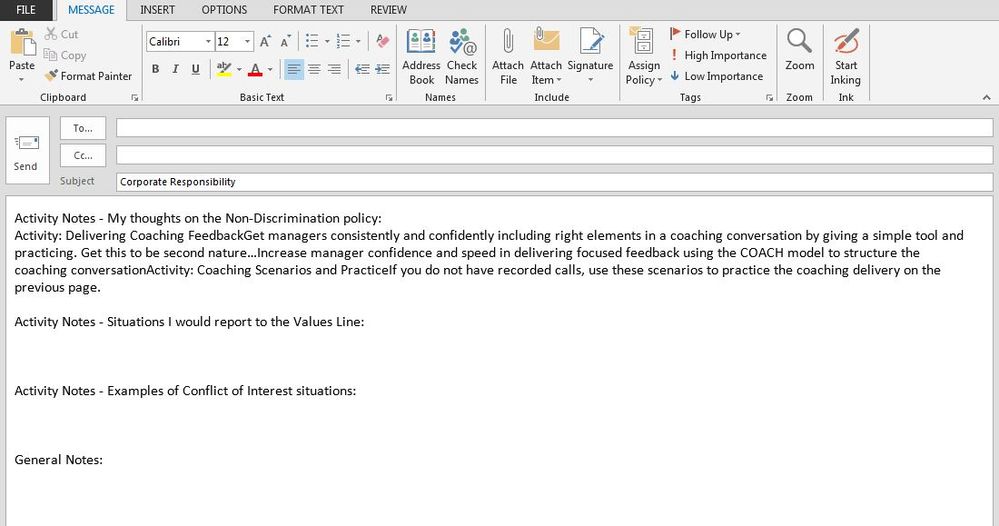
Task: Open the FILE tab
Action: tap(26, 10)
